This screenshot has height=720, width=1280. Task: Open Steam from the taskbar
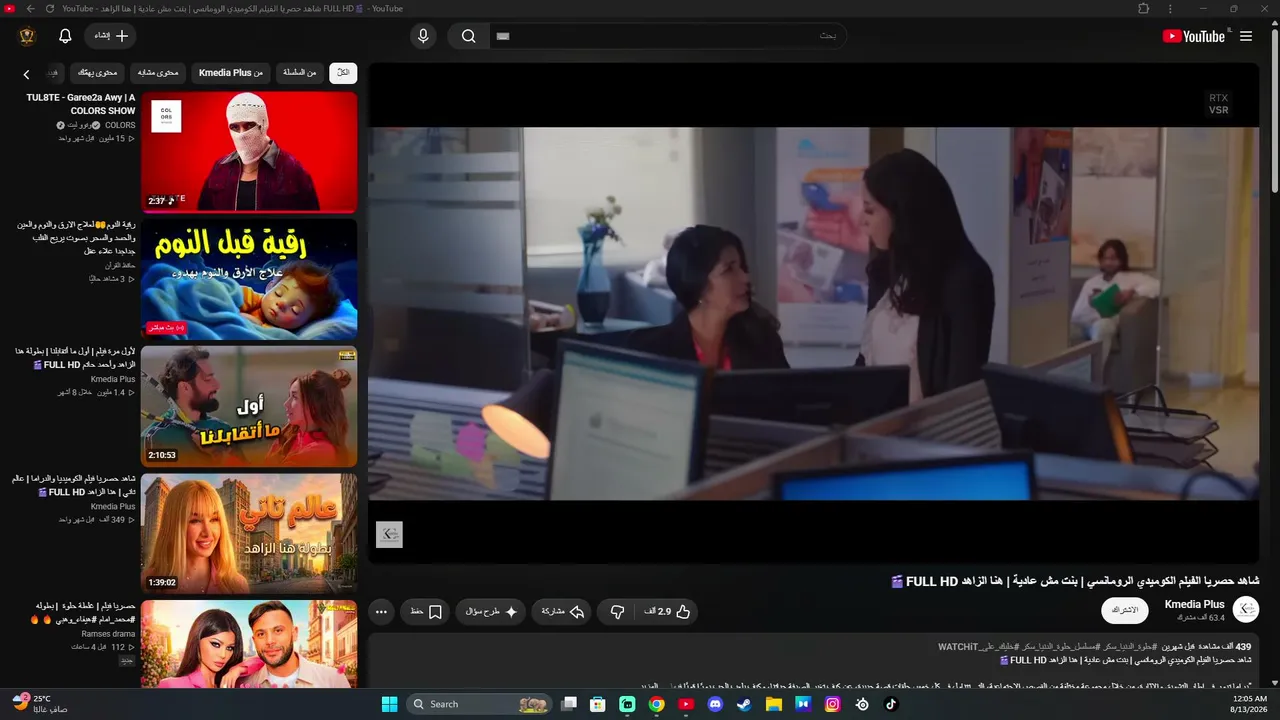point(744,704)
